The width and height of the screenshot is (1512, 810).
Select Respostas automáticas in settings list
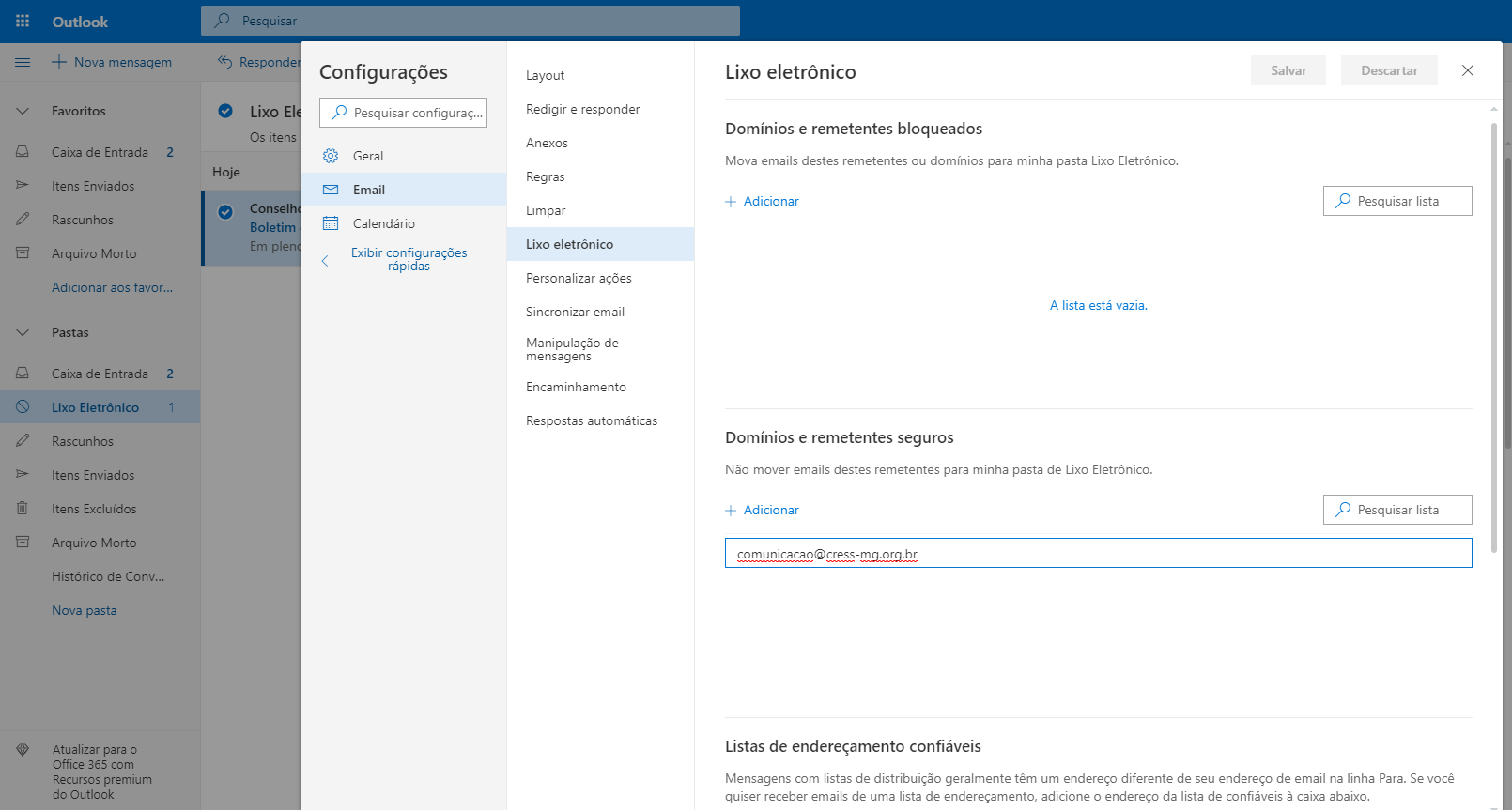coord(592,420)
